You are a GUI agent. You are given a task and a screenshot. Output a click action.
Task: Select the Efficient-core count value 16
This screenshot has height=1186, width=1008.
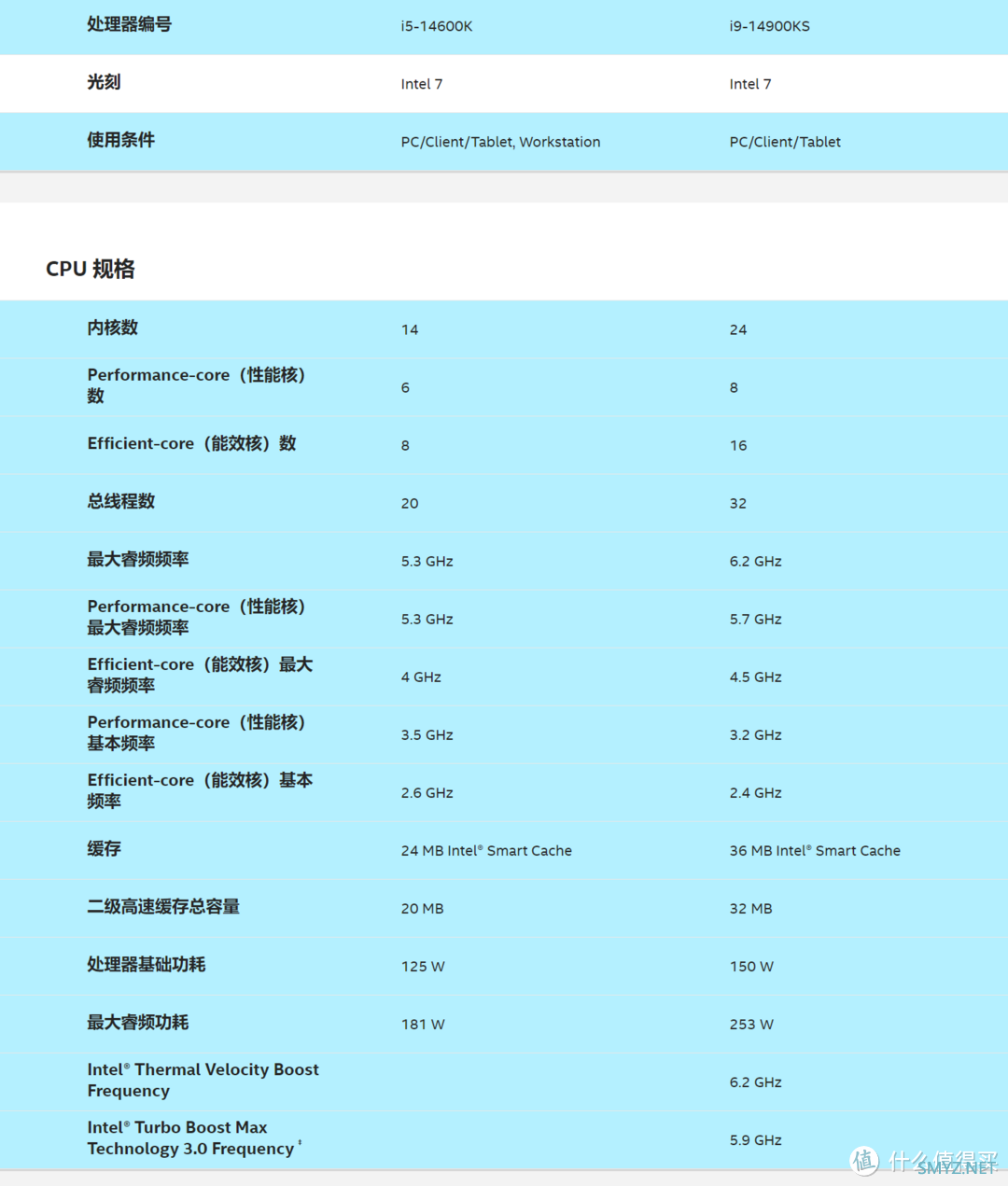coord(738,445)
